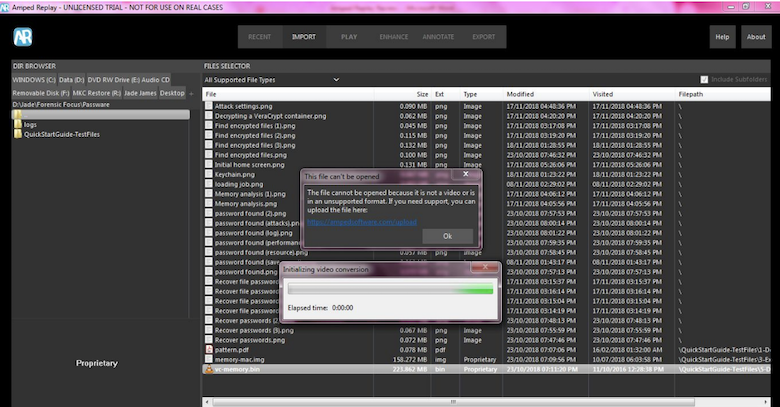Click the file icon beside Memory analysis.png

209,204
